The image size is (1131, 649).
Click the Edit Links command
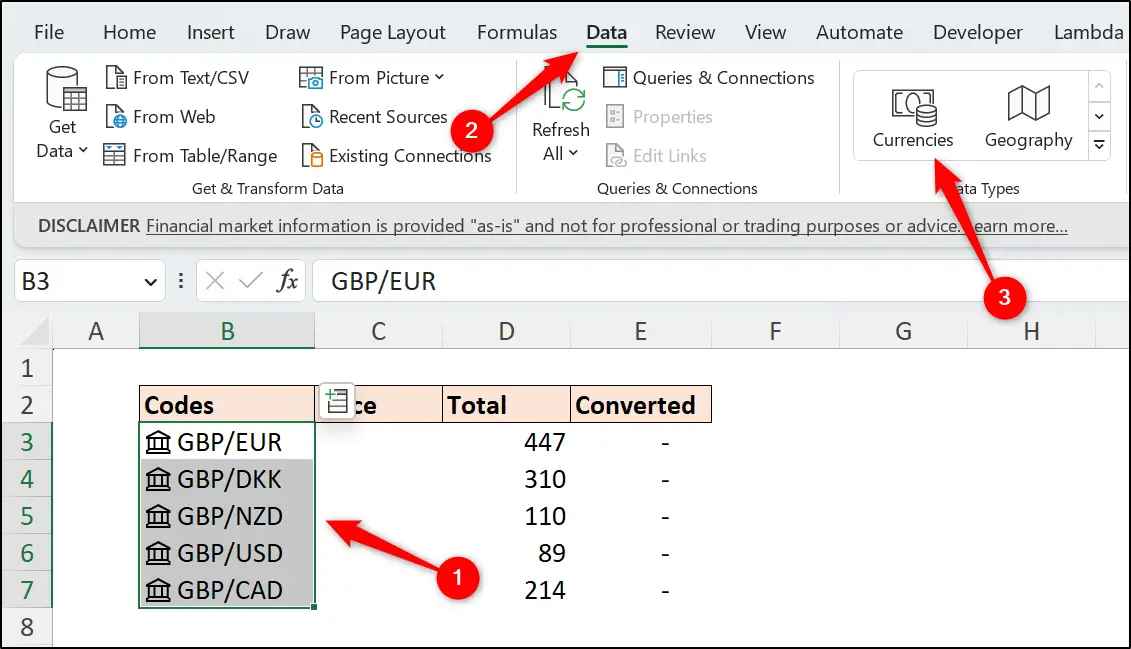(656, 156)
